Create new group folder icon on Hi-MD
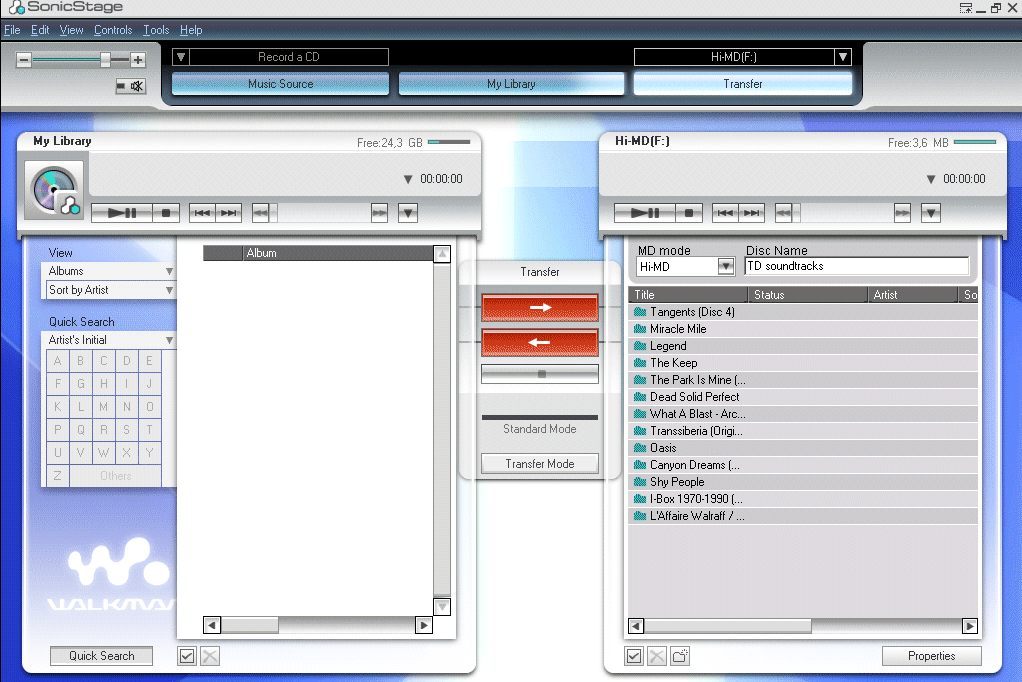Viewport: 1022px width, 682px height. [680, 656]
